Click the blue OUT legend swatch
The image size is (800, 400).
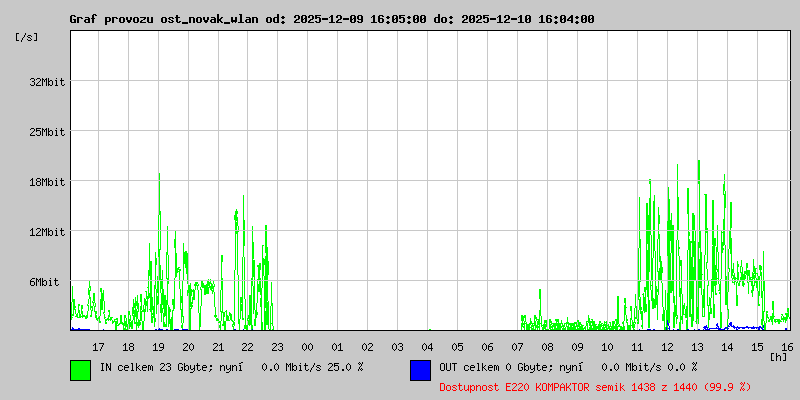point(420,370)
